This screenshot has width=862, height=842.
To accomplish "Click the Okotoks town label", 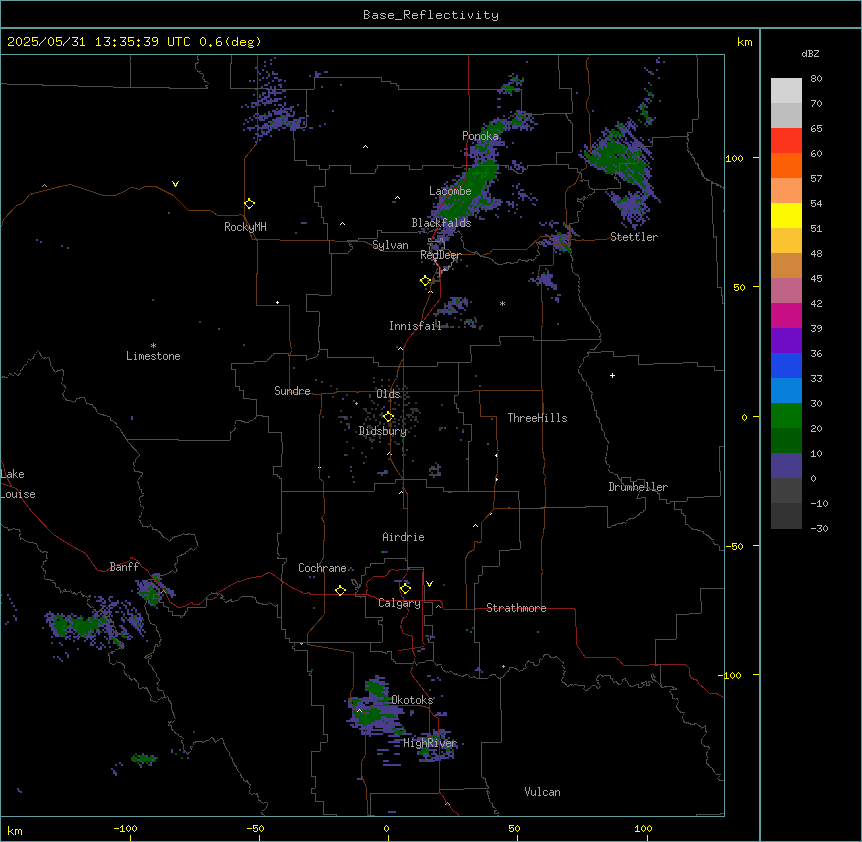I will (412, 700).
